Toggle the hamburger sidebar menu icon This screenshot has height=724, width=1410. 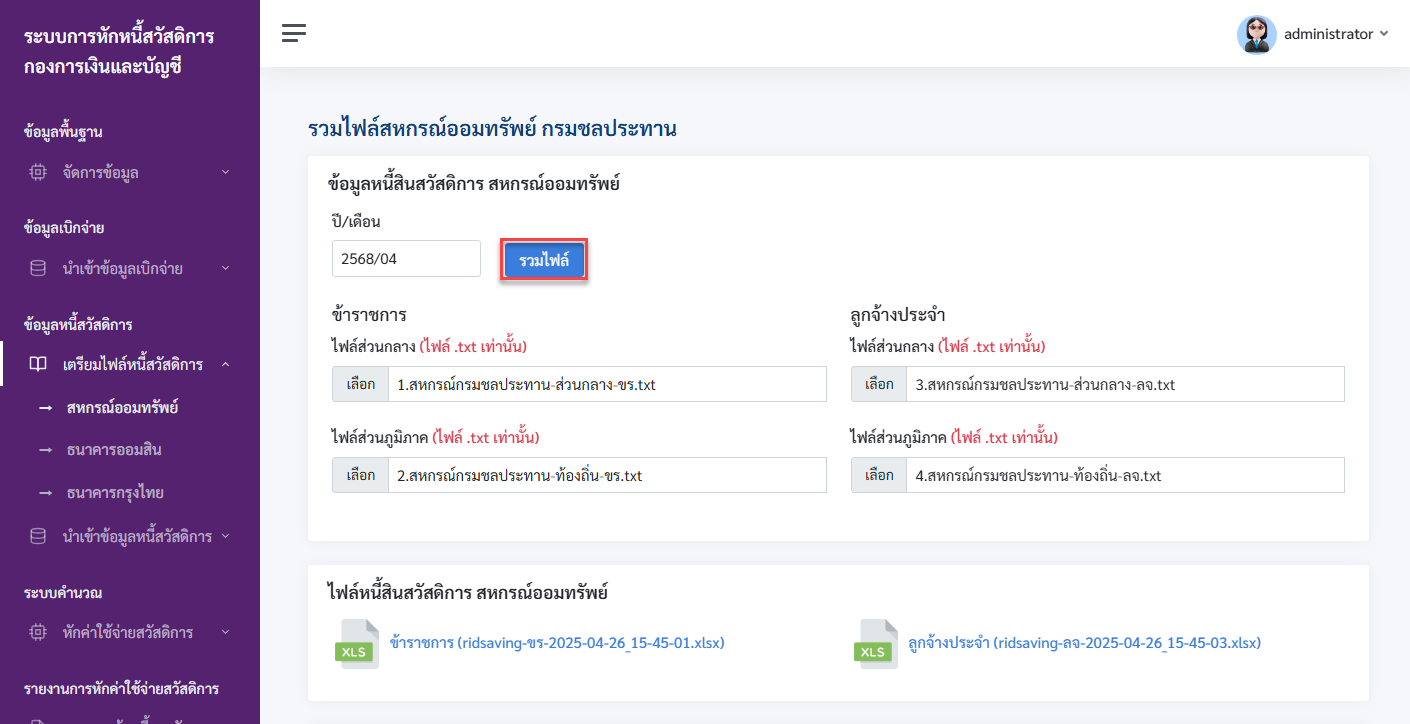294,34
